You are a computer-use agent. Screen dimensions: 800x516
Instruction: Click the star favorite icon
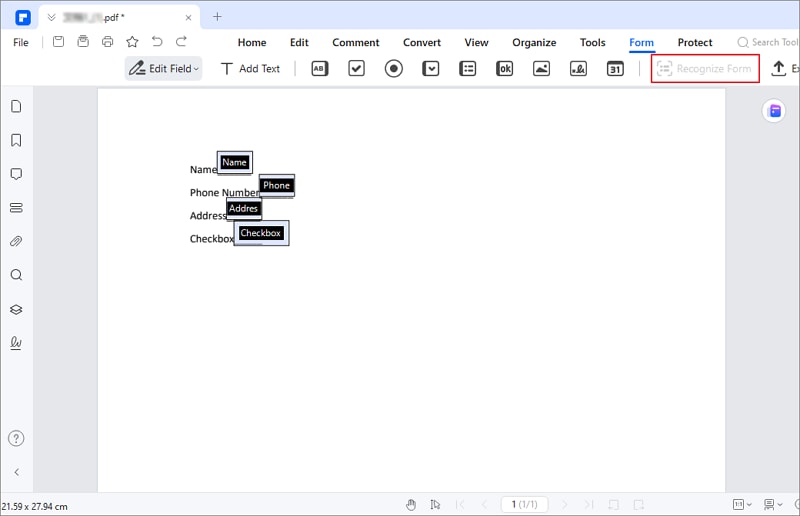point(132,41)
